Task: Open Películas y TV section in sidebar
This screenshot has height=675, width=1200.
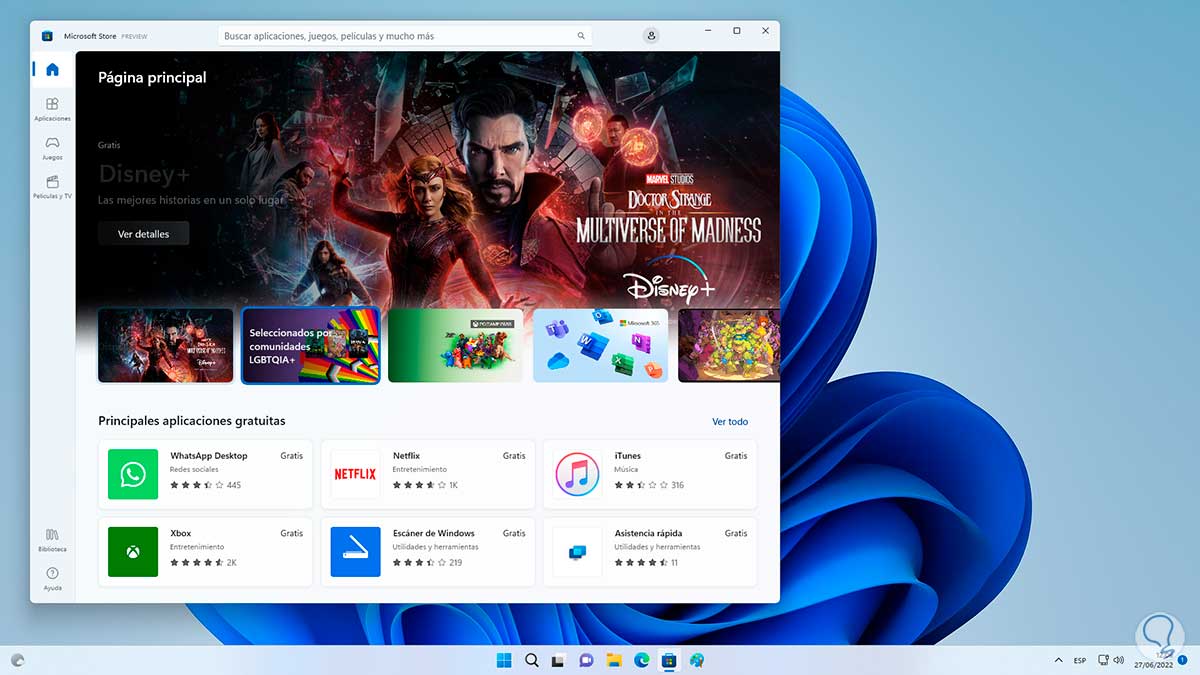Action: [x=52, y=187]
